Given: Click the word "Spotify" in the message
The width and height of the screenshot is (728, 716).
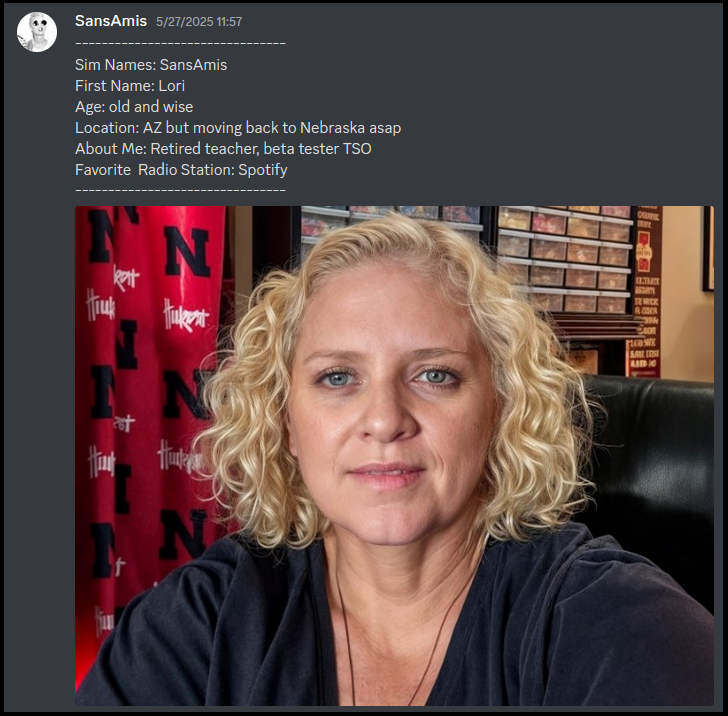Looking at the screenshot, I should [x=263, y=170].
